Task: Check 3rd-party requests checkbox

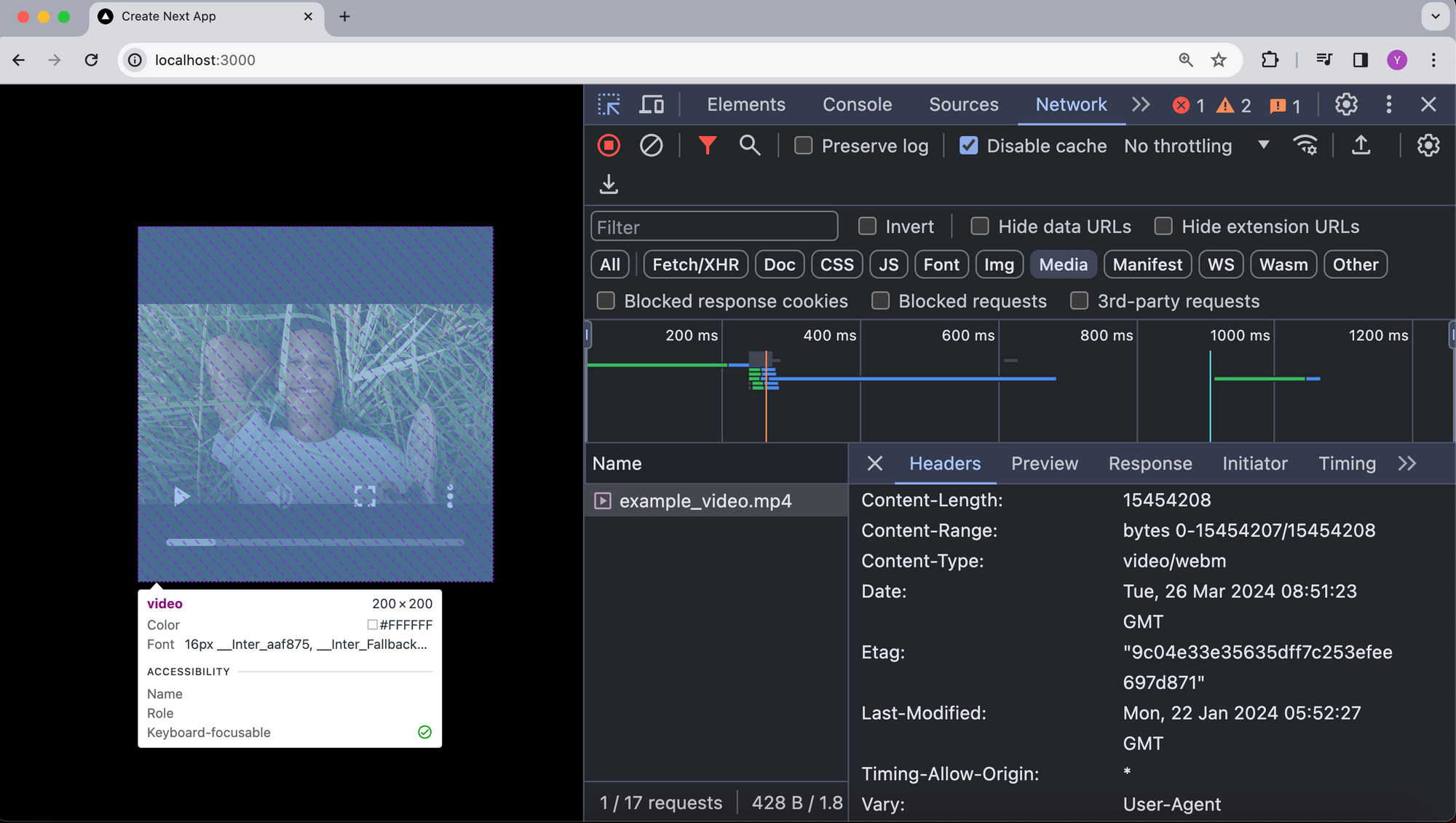Action: (1079, 301)
